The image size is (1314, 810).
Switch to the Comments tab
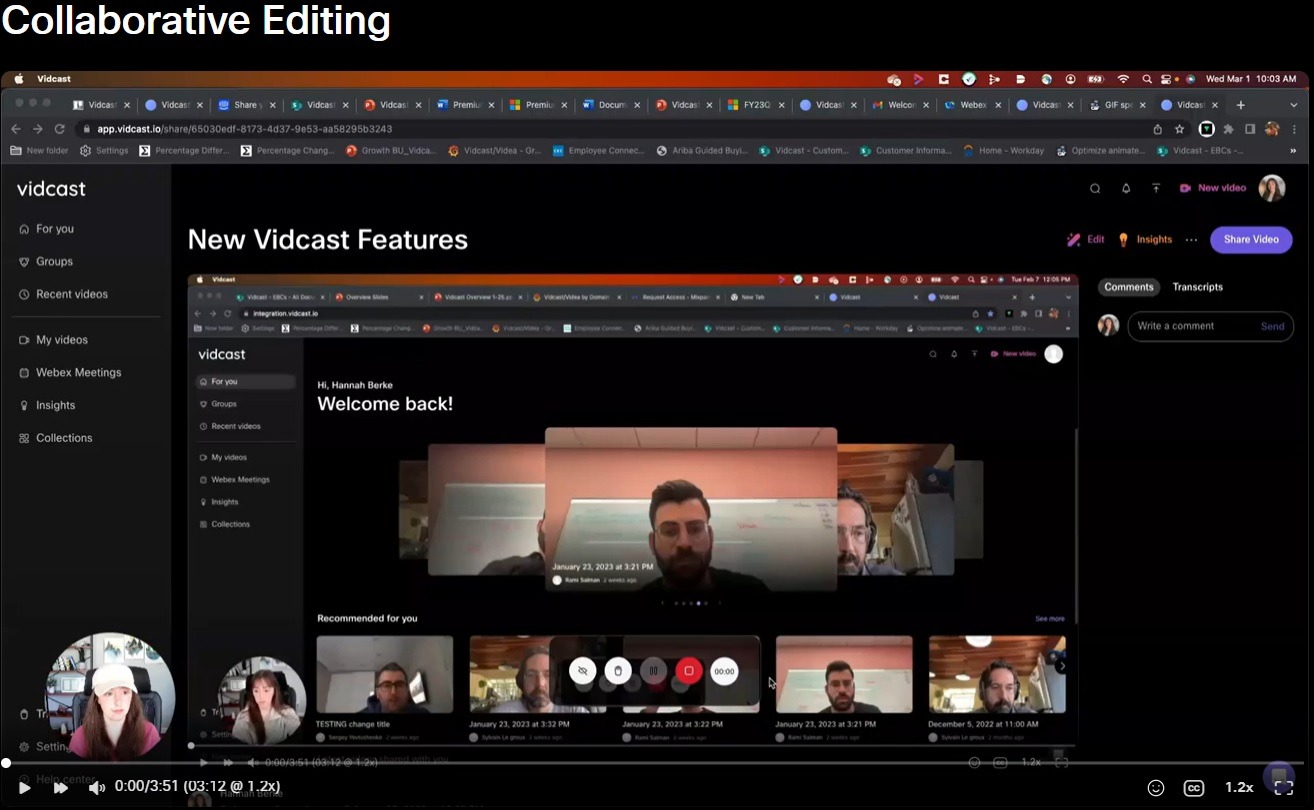[1129, 287]
